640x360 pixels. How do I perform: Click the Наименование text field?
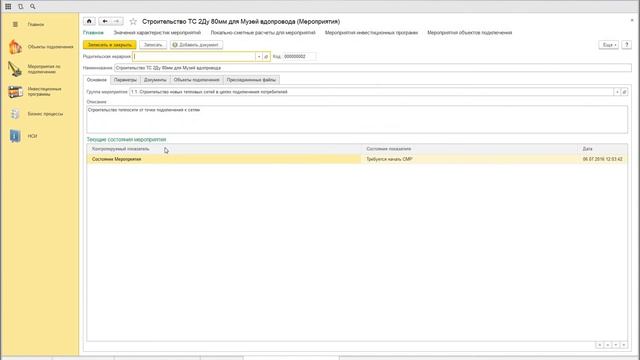[x=373, y=68]
